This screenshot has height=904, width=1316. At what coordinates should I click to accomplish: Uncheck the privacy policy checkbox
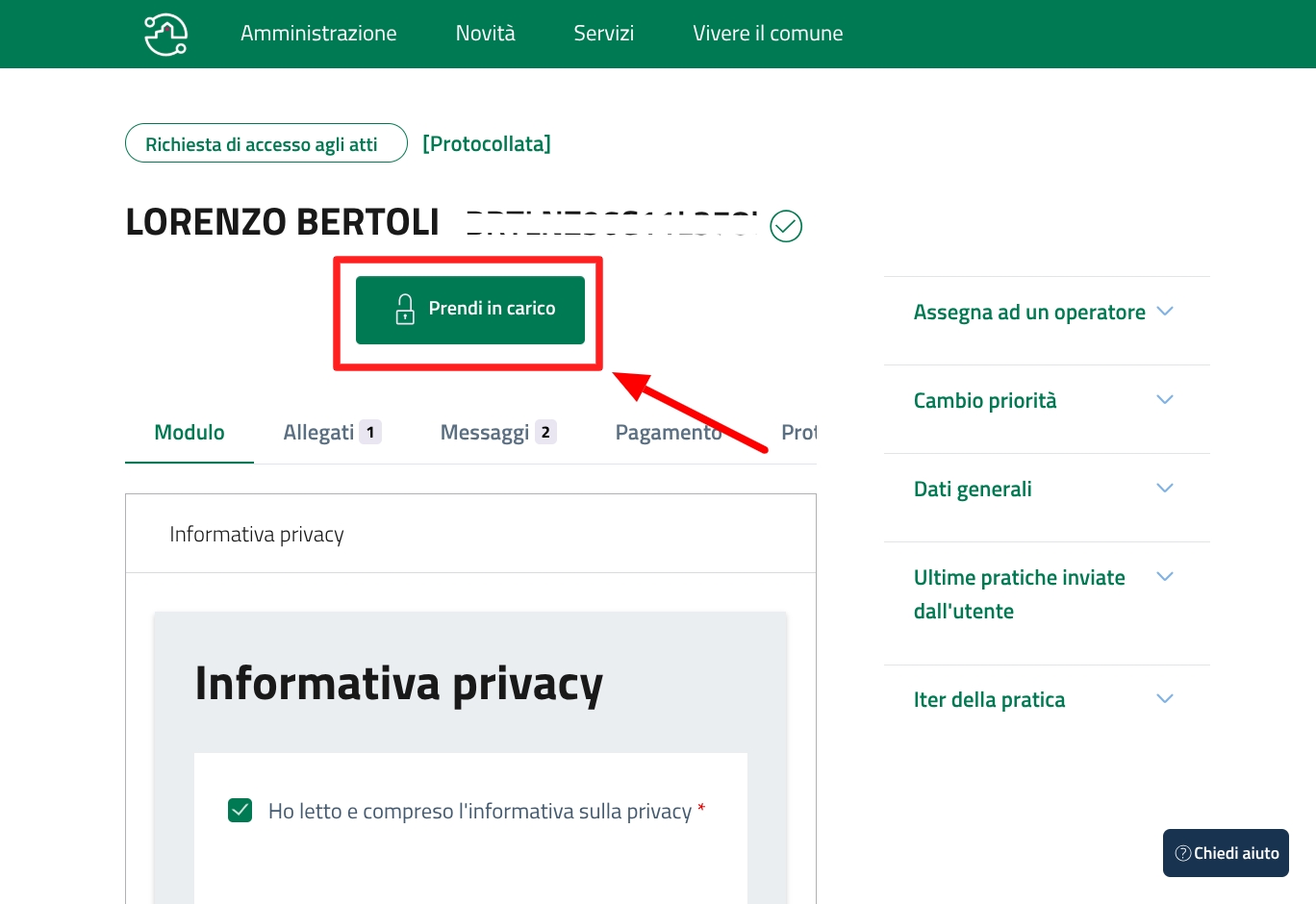pyautogui.click(x=240, y=811)
